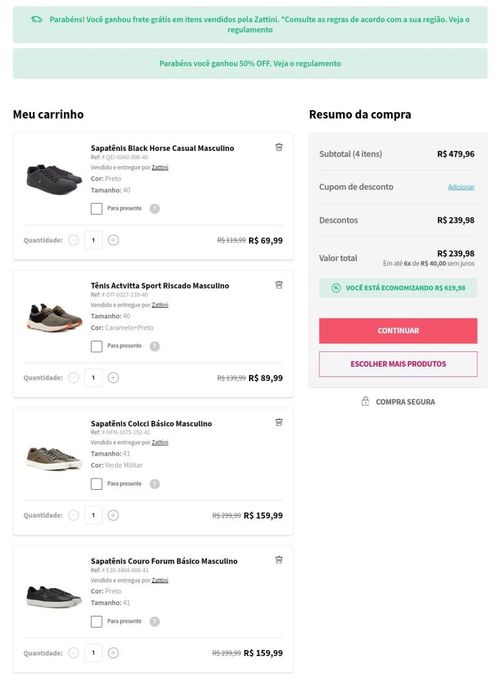Remove Sapatênis Couro Forum using trash icon

(279, 560)
